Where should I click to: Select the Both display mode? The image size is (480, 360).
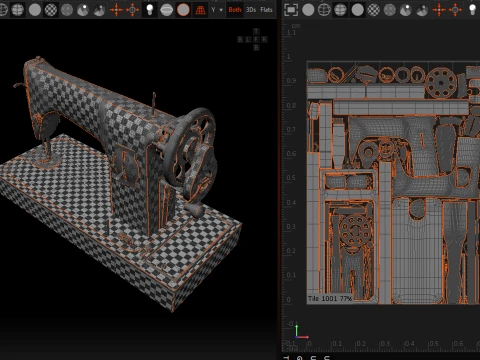(235, 10)
